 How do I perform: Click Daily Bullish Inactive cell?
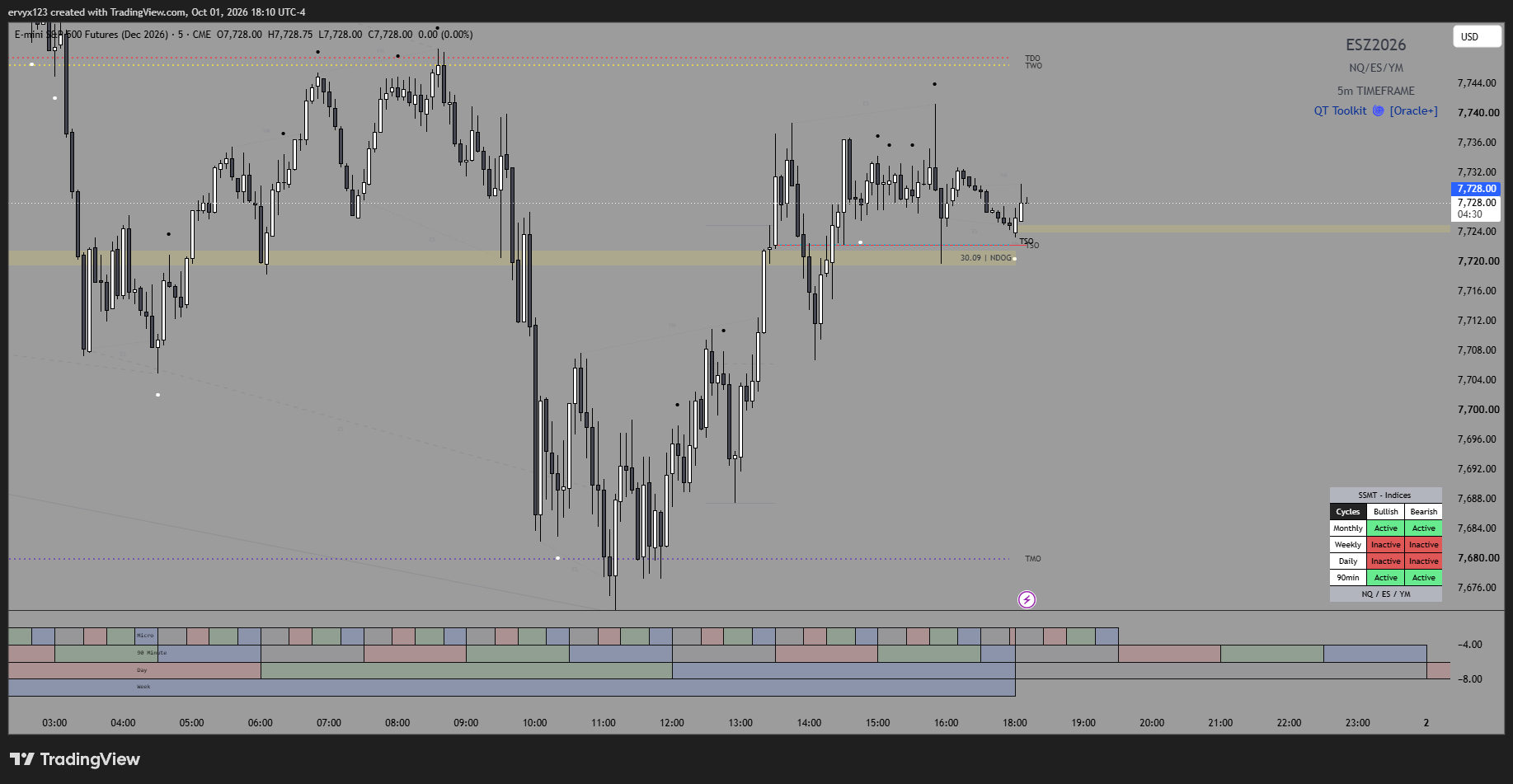point(1386,561)
